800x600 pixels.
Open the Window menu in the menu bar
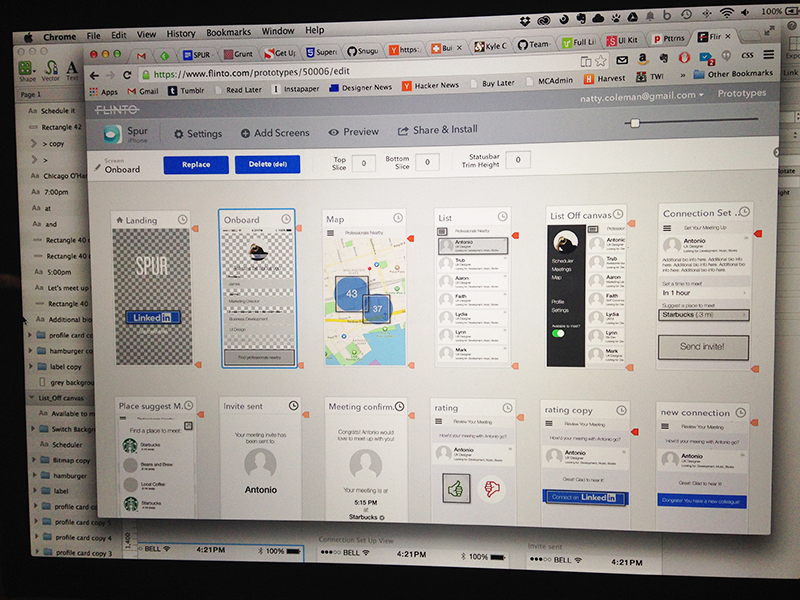click(278, 31)
